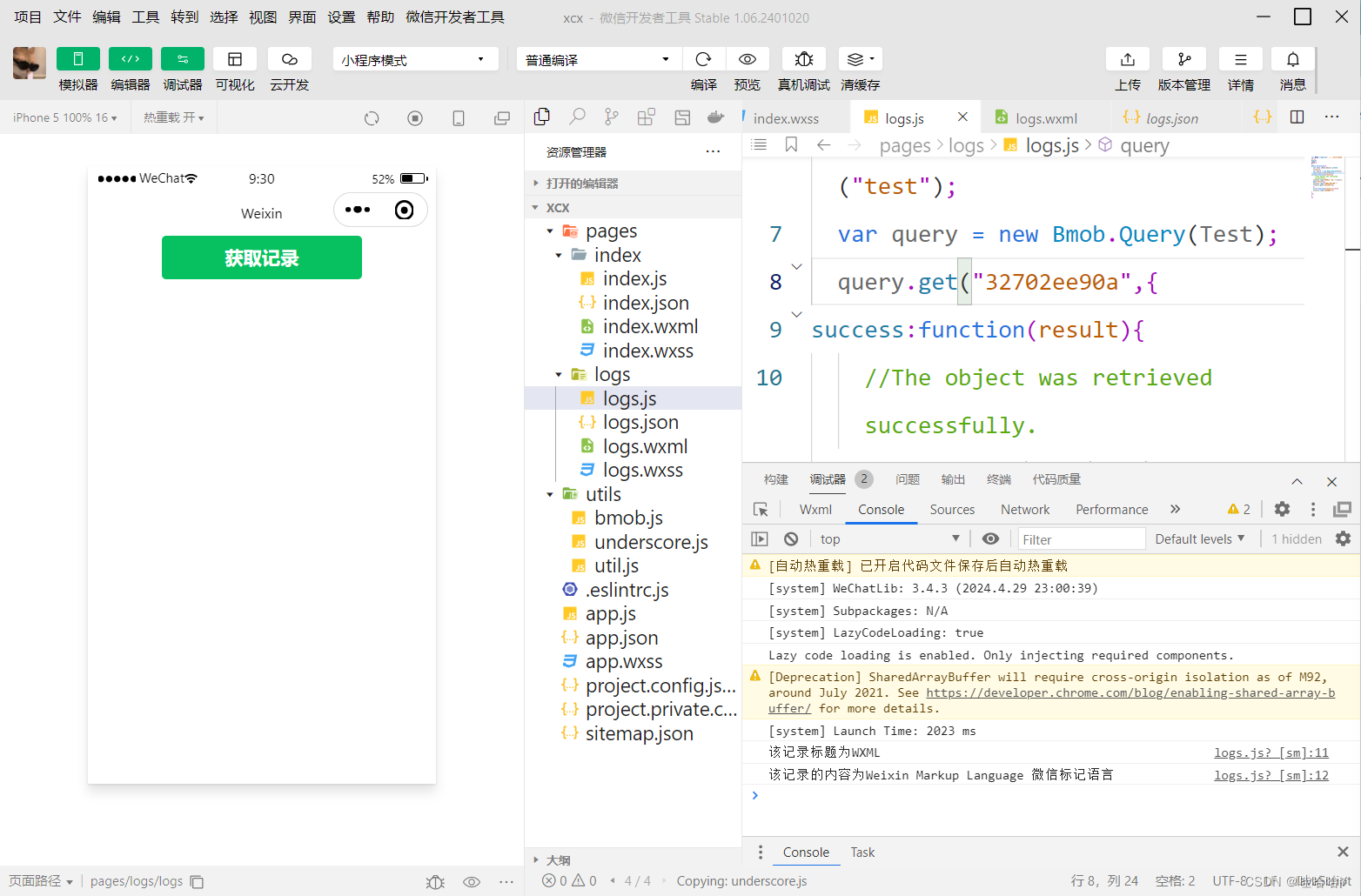Open version management icon
Screen dimensions: 1361x896
[x=1184, y=58]
